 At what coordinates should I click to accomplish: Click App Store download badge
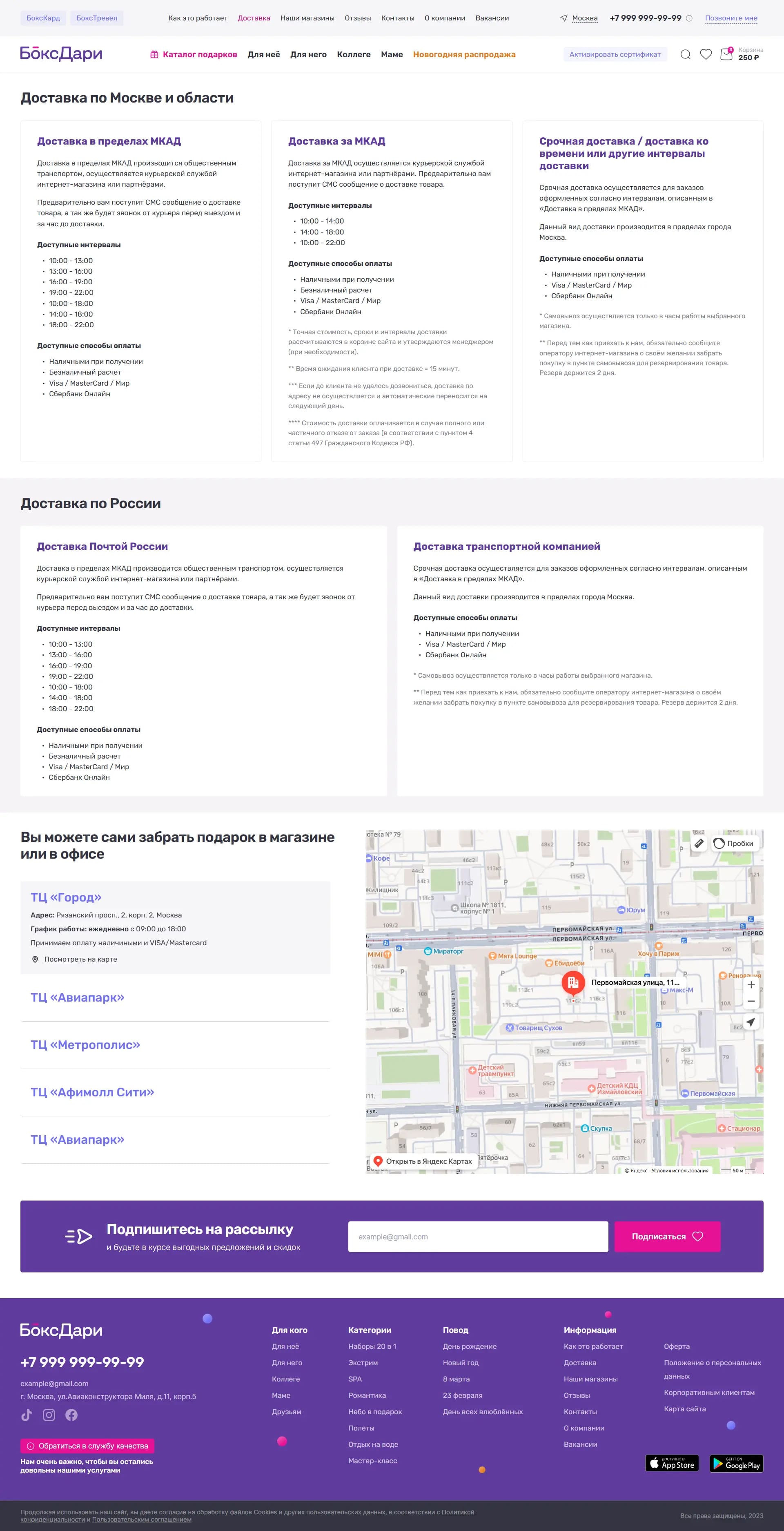[672, 1463]
